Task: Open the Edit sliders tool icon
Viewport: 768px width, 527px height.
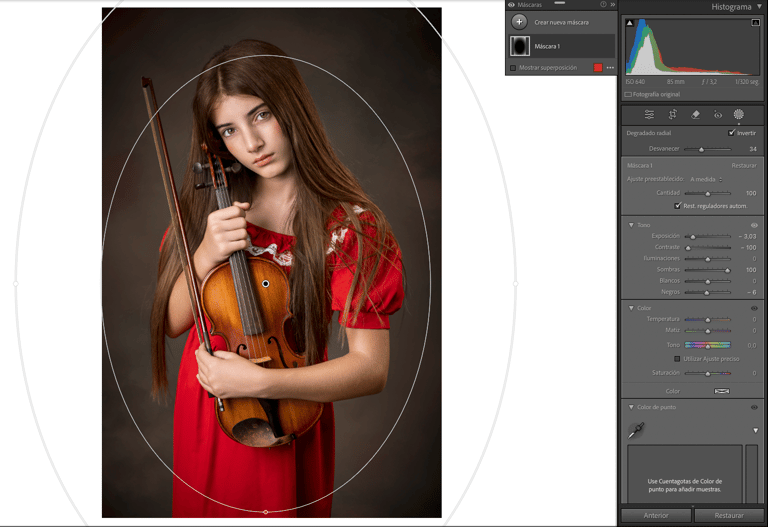Action: (x=649, y=115)
